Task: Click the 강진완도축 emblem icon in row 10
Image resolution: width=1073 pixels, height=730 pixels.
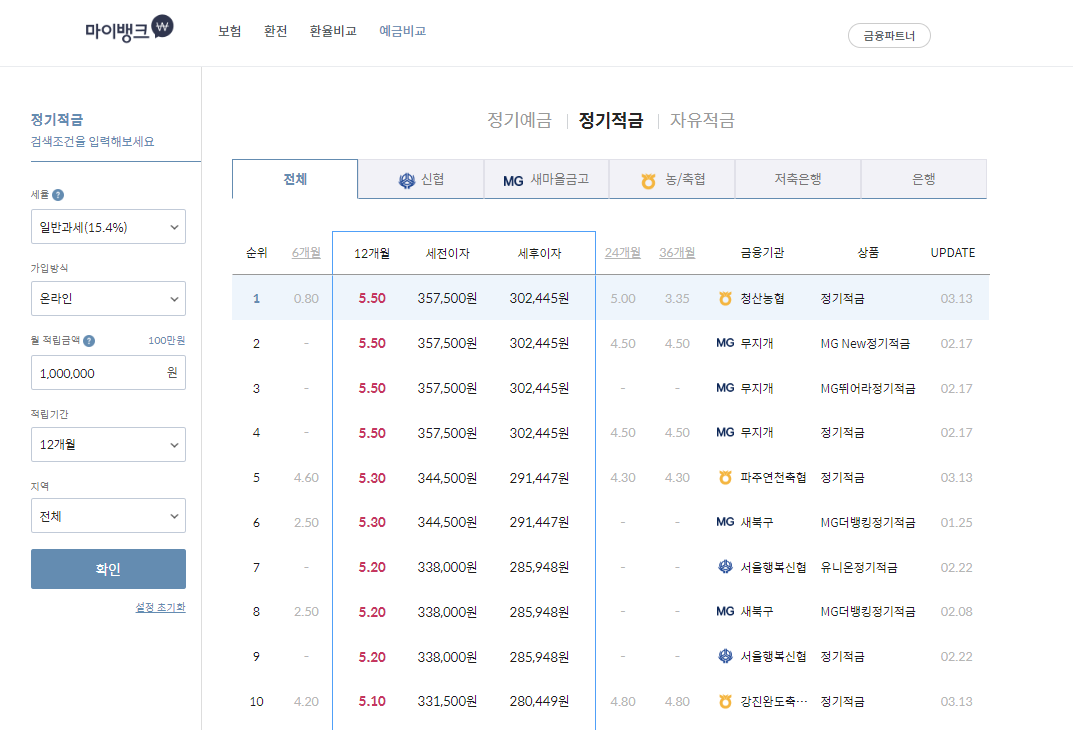Action: [x=725, y=701]
